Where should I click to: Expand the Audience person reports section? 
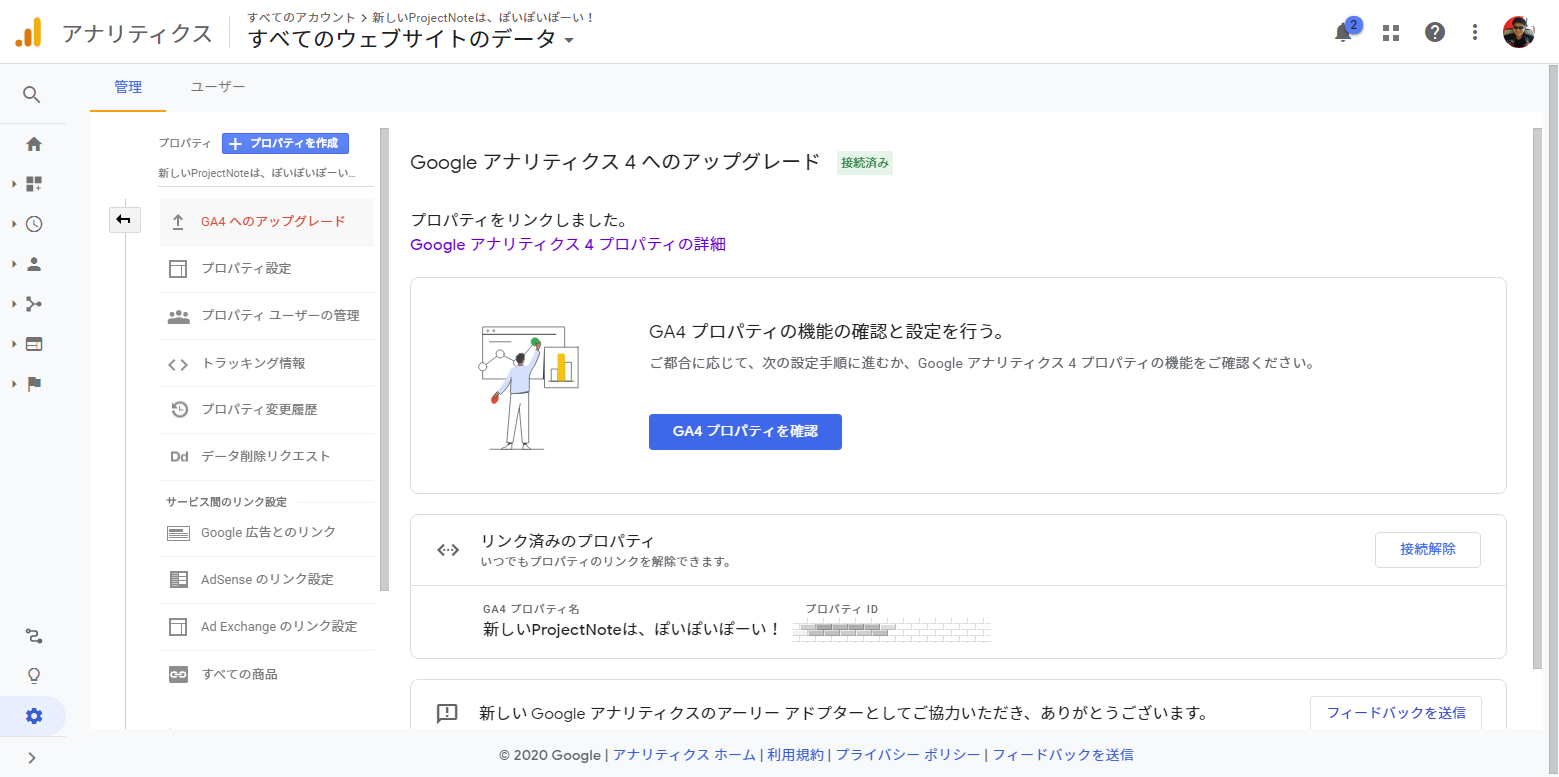coord(34,264)
